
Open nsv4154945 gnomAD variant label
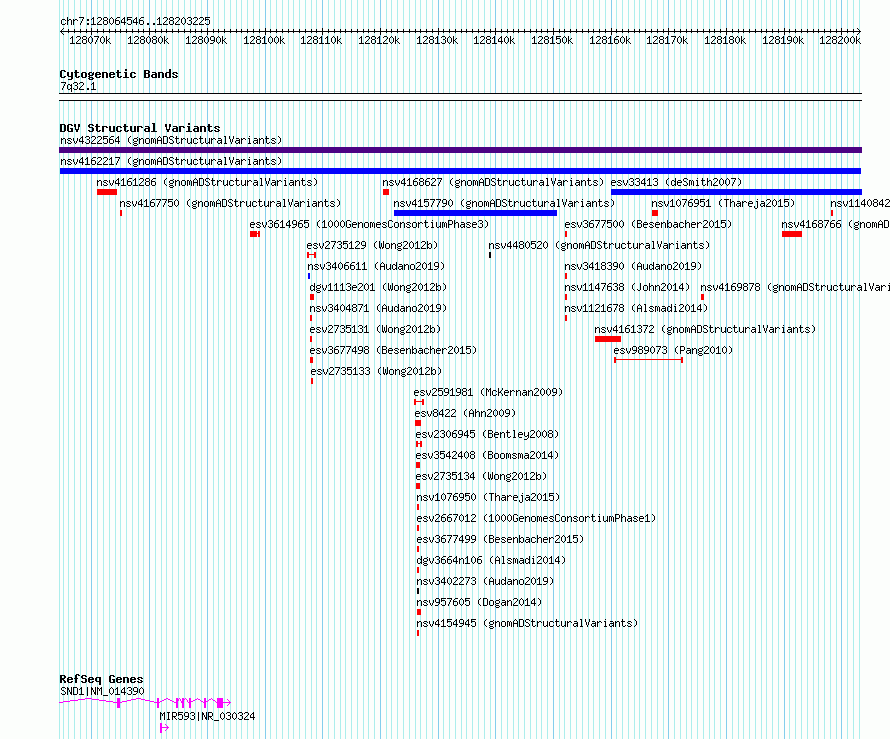(527, 623)
